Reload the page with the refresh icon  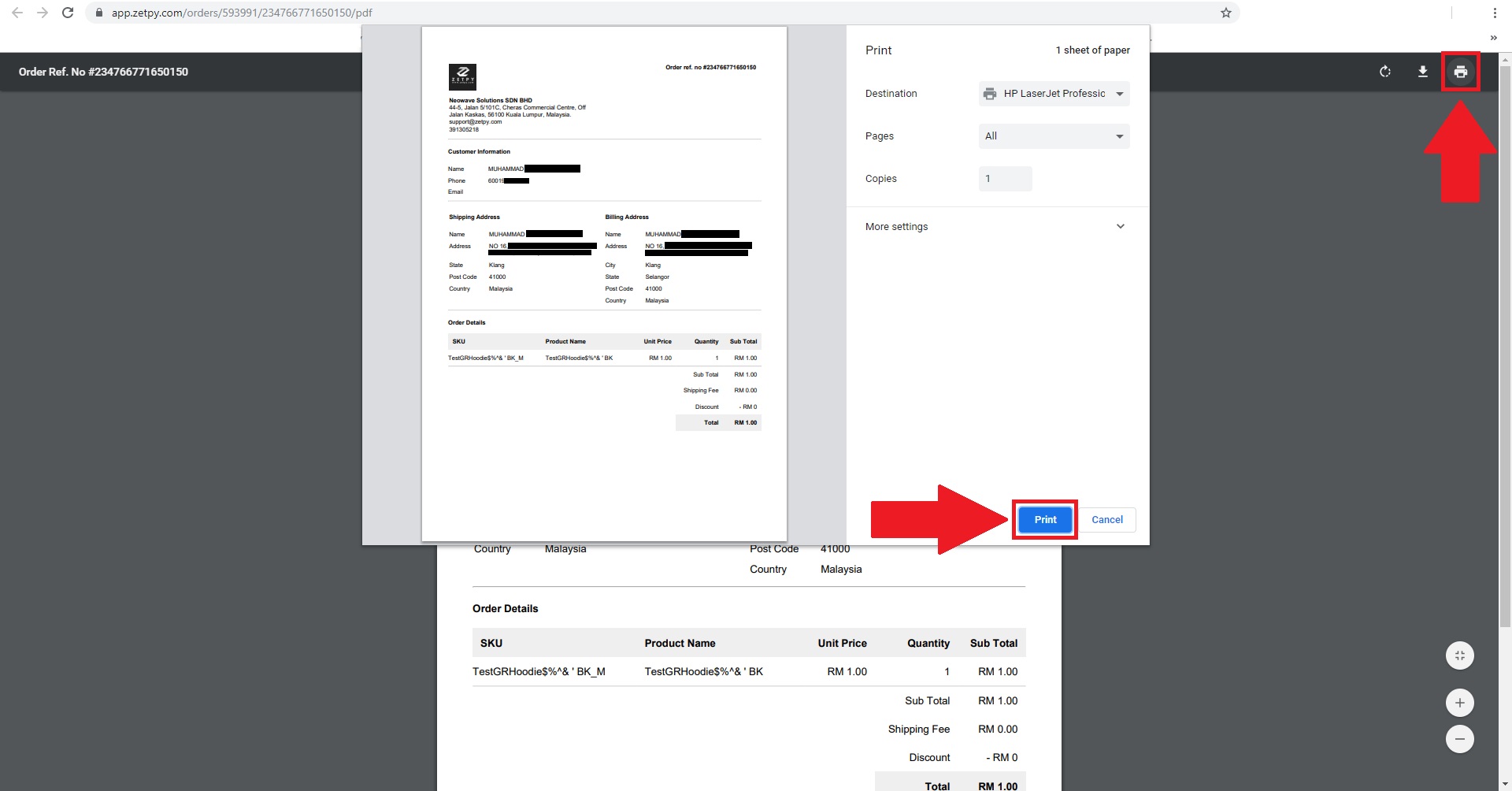tap(68, 13)
